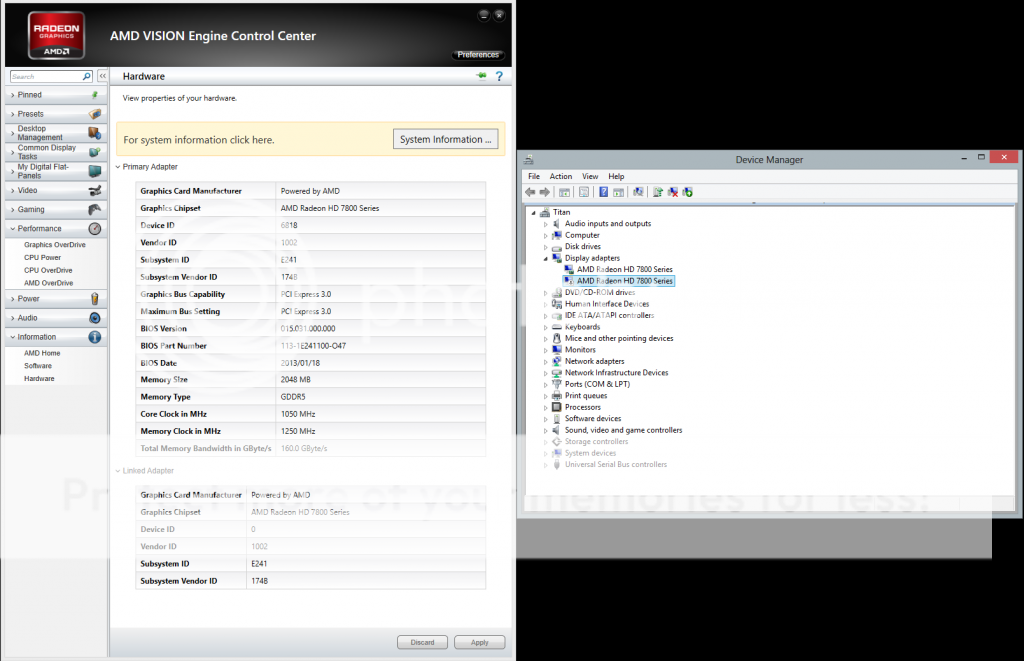
Task: Select Software under Information
Action: [38, 366]
